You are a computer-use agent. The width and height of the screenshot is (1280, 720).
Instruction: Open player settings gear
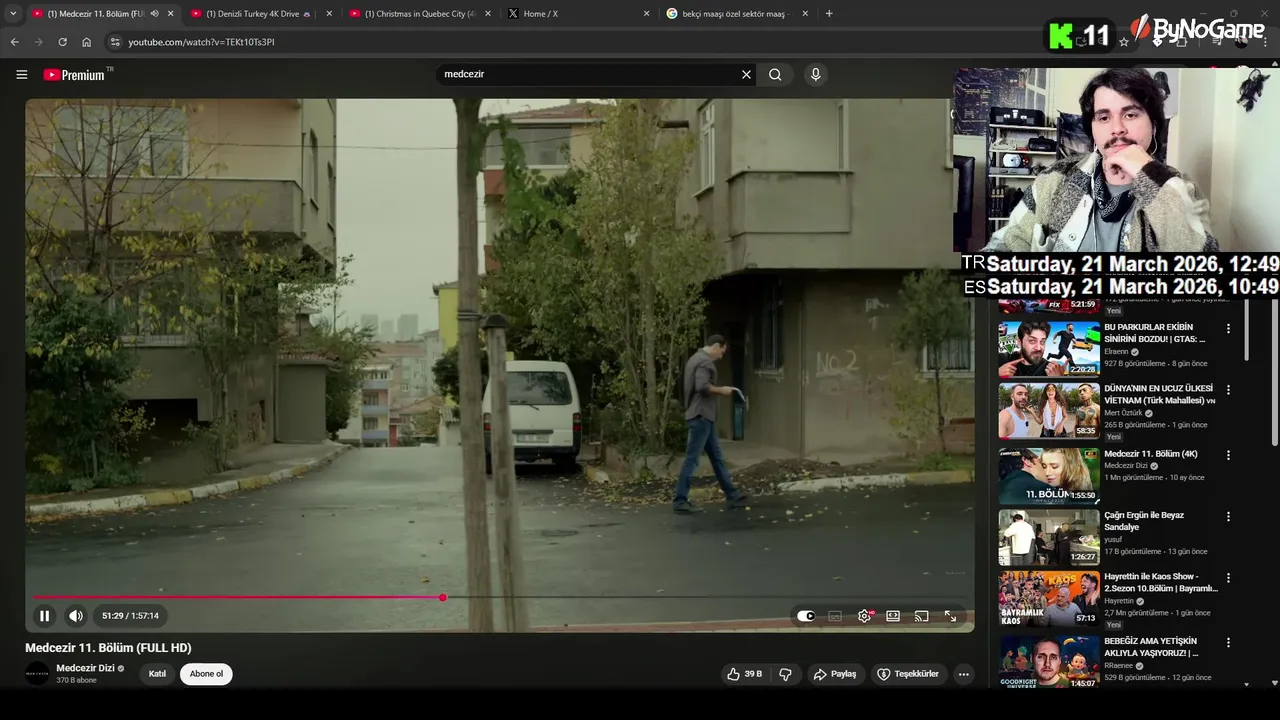(x=864, y=616)
